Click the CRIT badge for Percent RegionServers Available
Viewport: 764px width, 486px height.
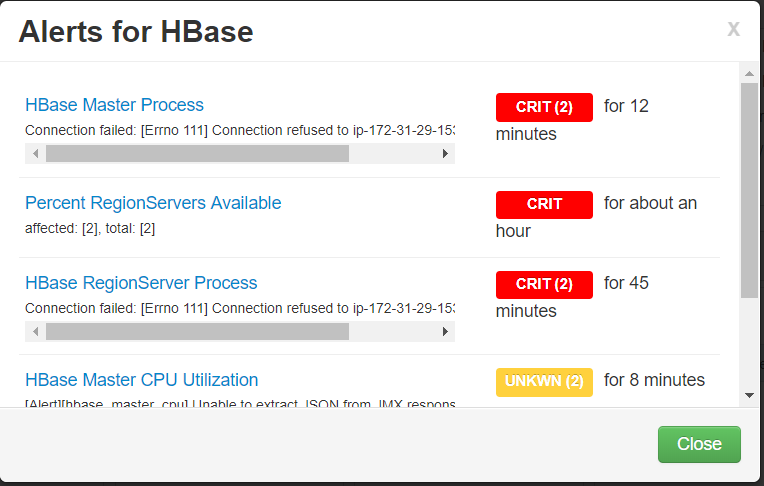tap(544, 204)
